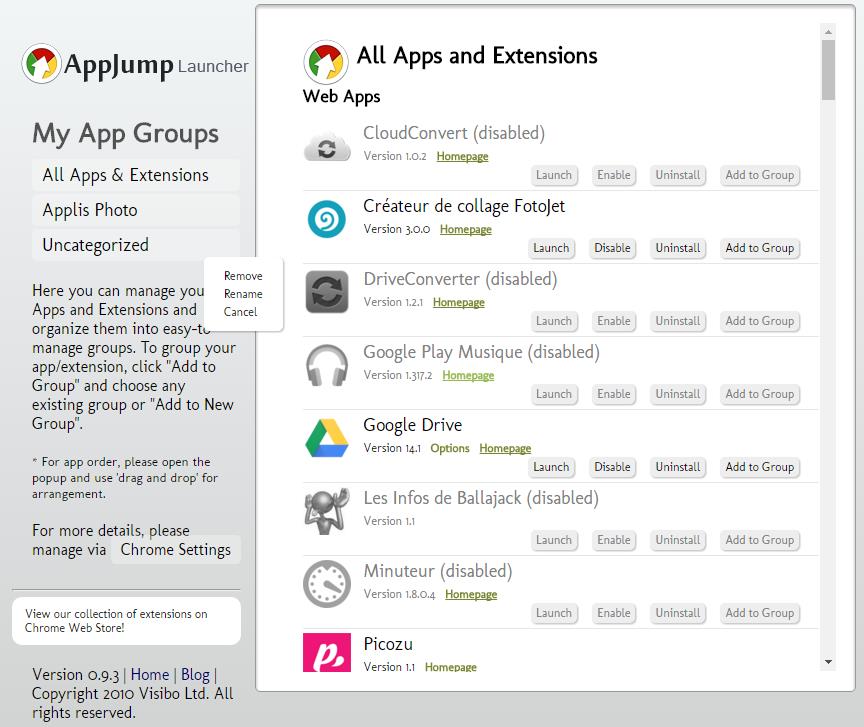Enable Les Infos de Ballajack

pyautogui.click(x=614, y=540)
